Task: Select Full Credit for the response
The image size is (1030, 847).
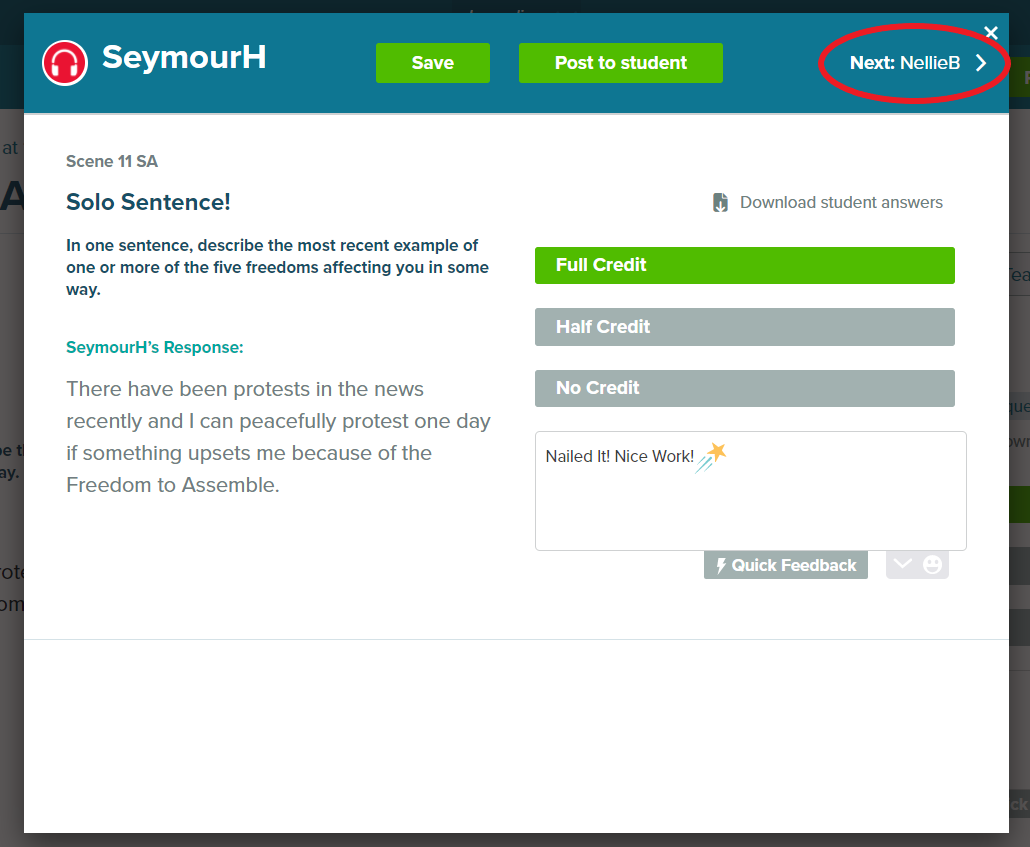Action: pos(744,265)
